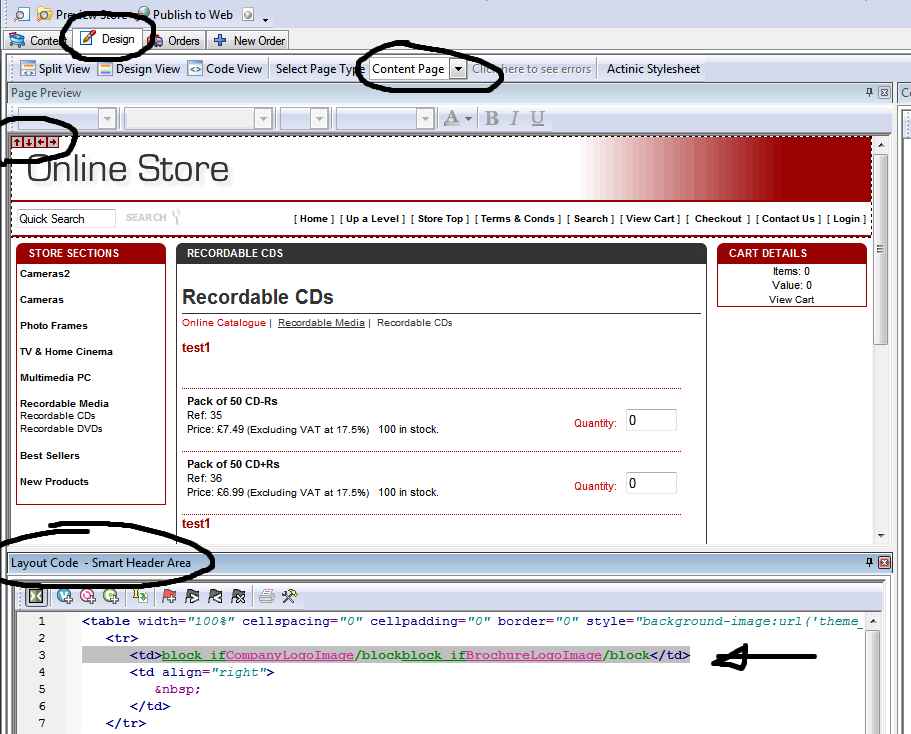
Task: Click the print icon in Layout Code toolbar
Action: click(267, 596)
